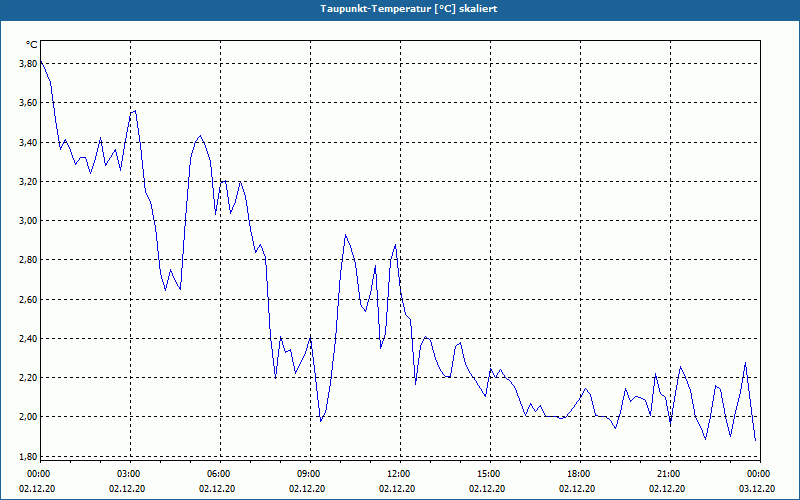Click the 09:00 time label
Screen dimensions: 800x500
[x=308, y=474]
